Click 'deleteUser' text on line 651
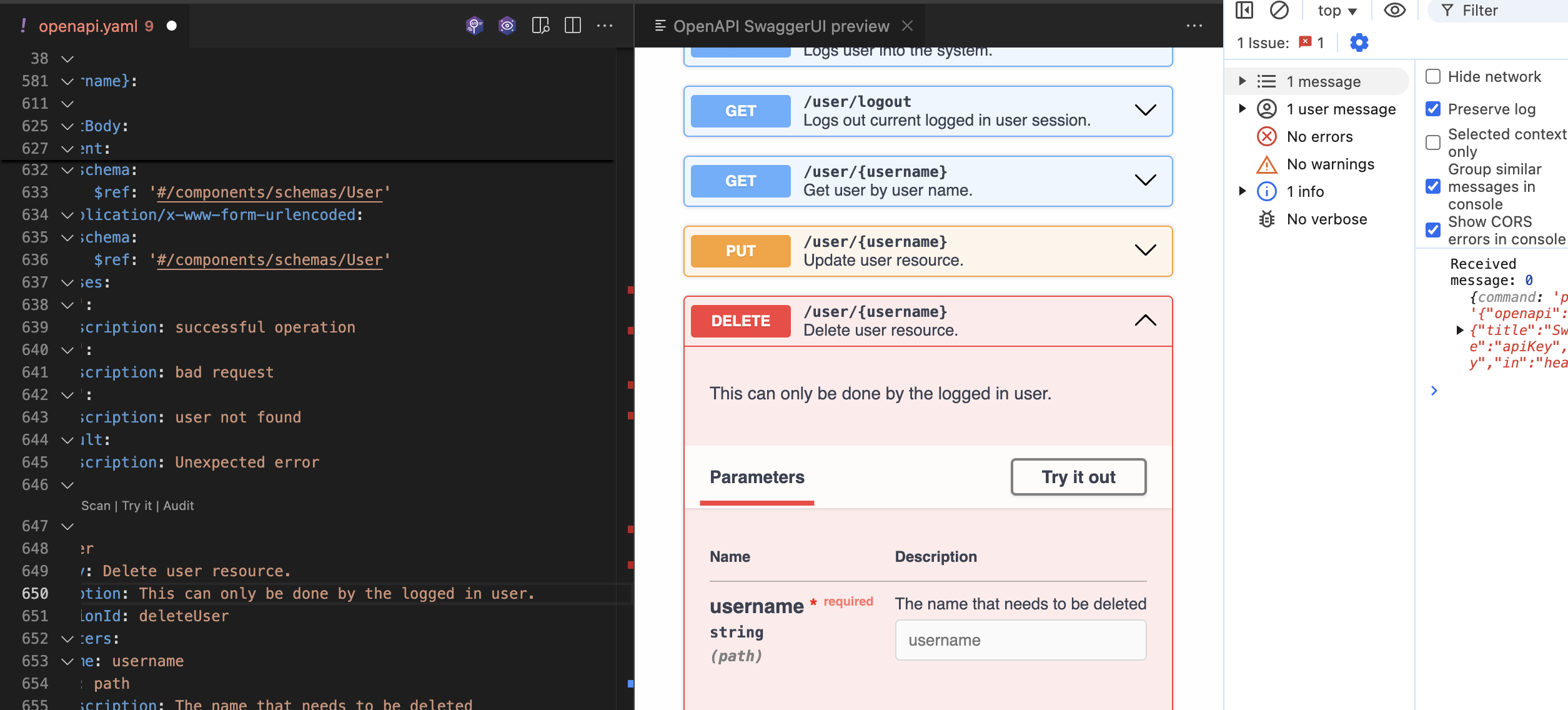 [x=184, y=616]
